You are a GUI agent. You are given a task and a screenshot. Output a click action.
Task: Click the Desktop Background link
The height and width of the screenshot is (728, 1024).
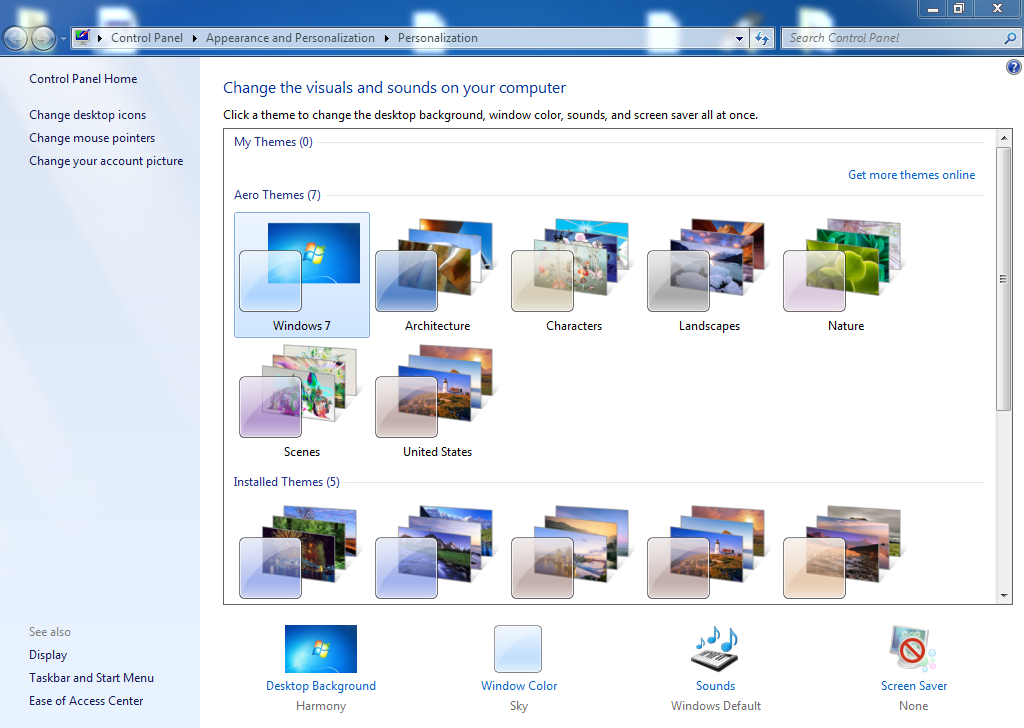(x=321, y=686)
